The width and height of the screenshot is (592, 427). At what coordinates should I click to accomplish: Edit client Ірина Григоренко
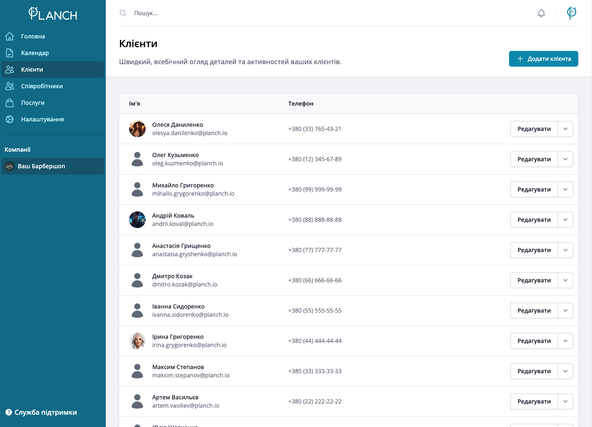pos(534,341)
